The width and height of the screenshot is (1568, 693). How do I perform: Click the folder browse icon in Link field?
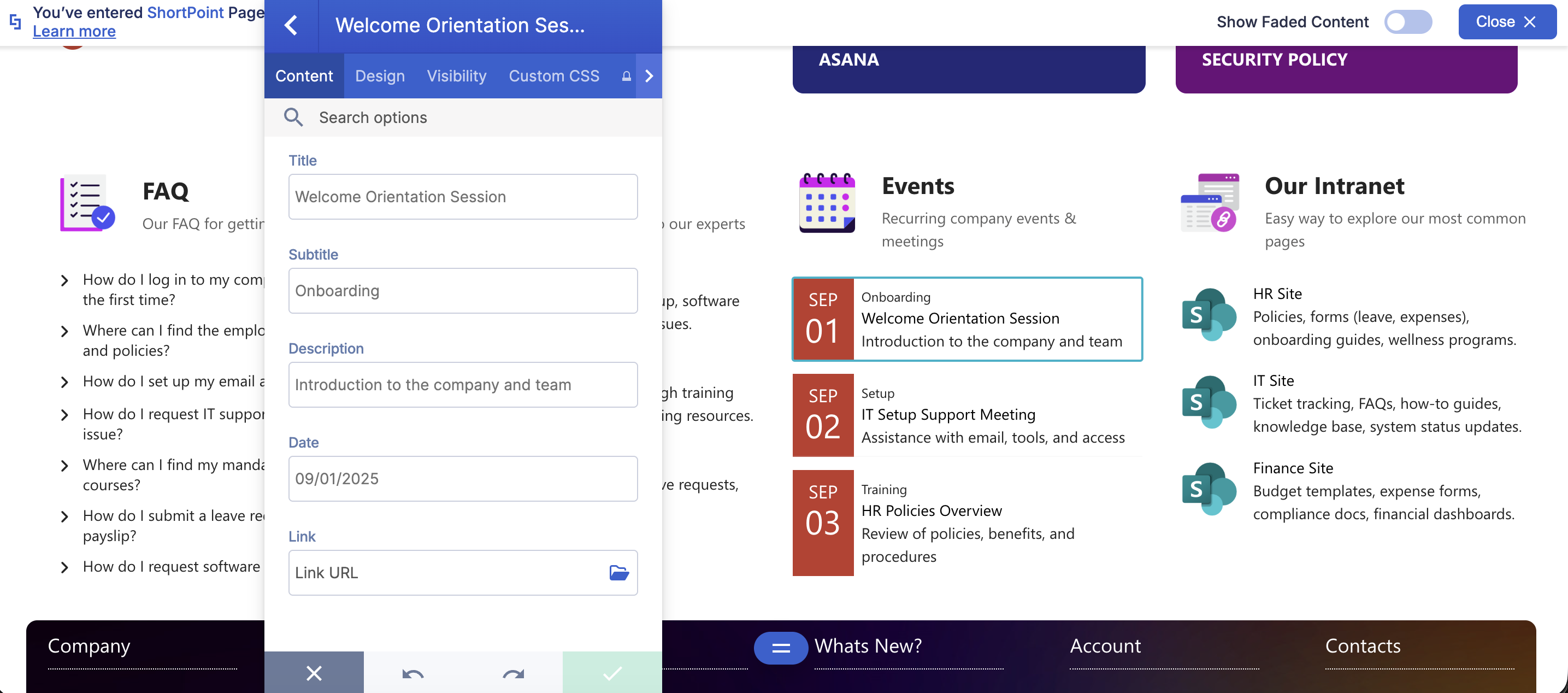pyautogui.click(x=618, y=572)
